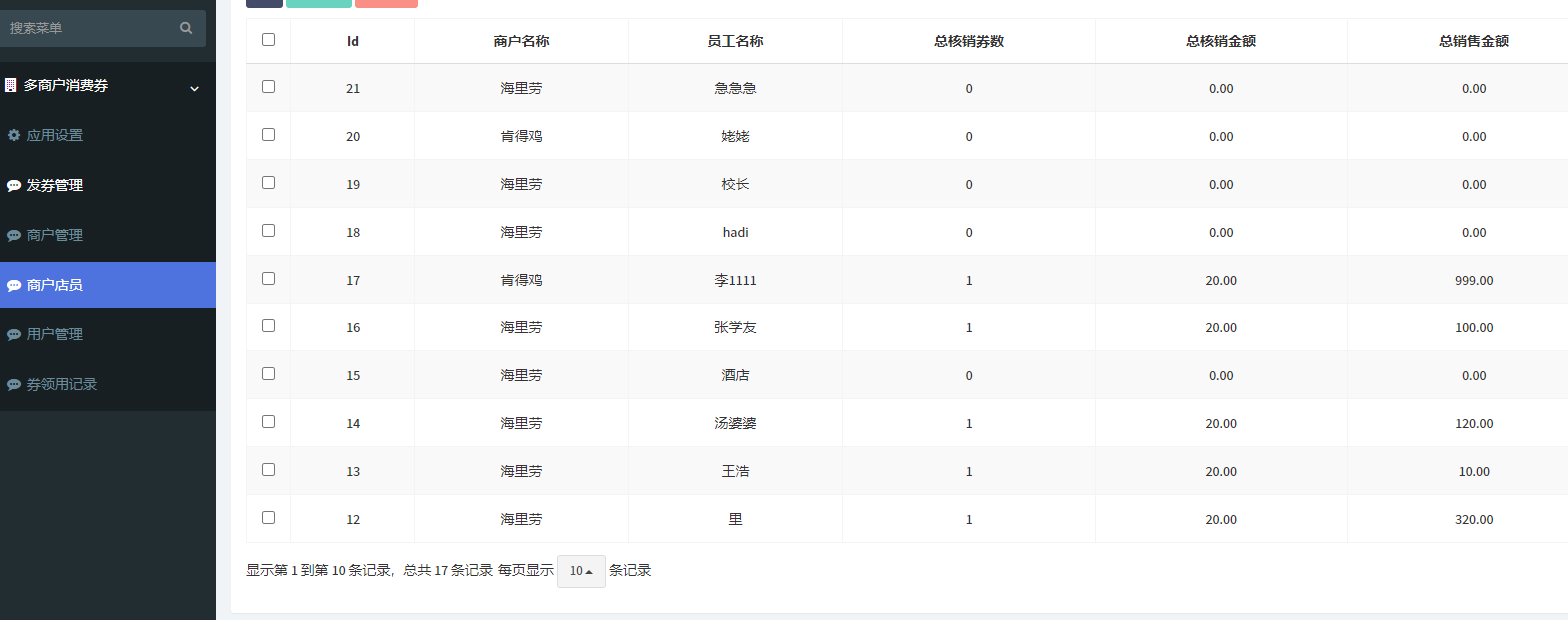1568x620 pixels.
Task: Check the checkbox for row Id 21
Action: tap(268, 87)
